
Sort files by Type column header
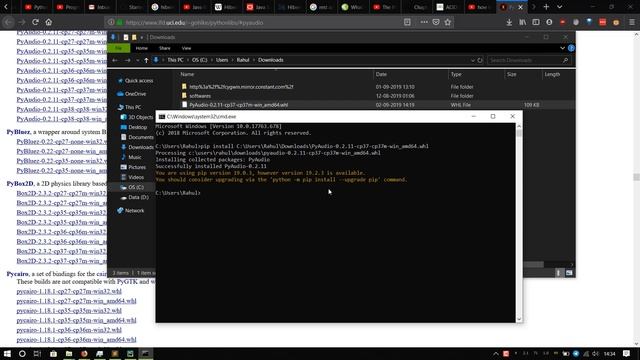(456, 74)
